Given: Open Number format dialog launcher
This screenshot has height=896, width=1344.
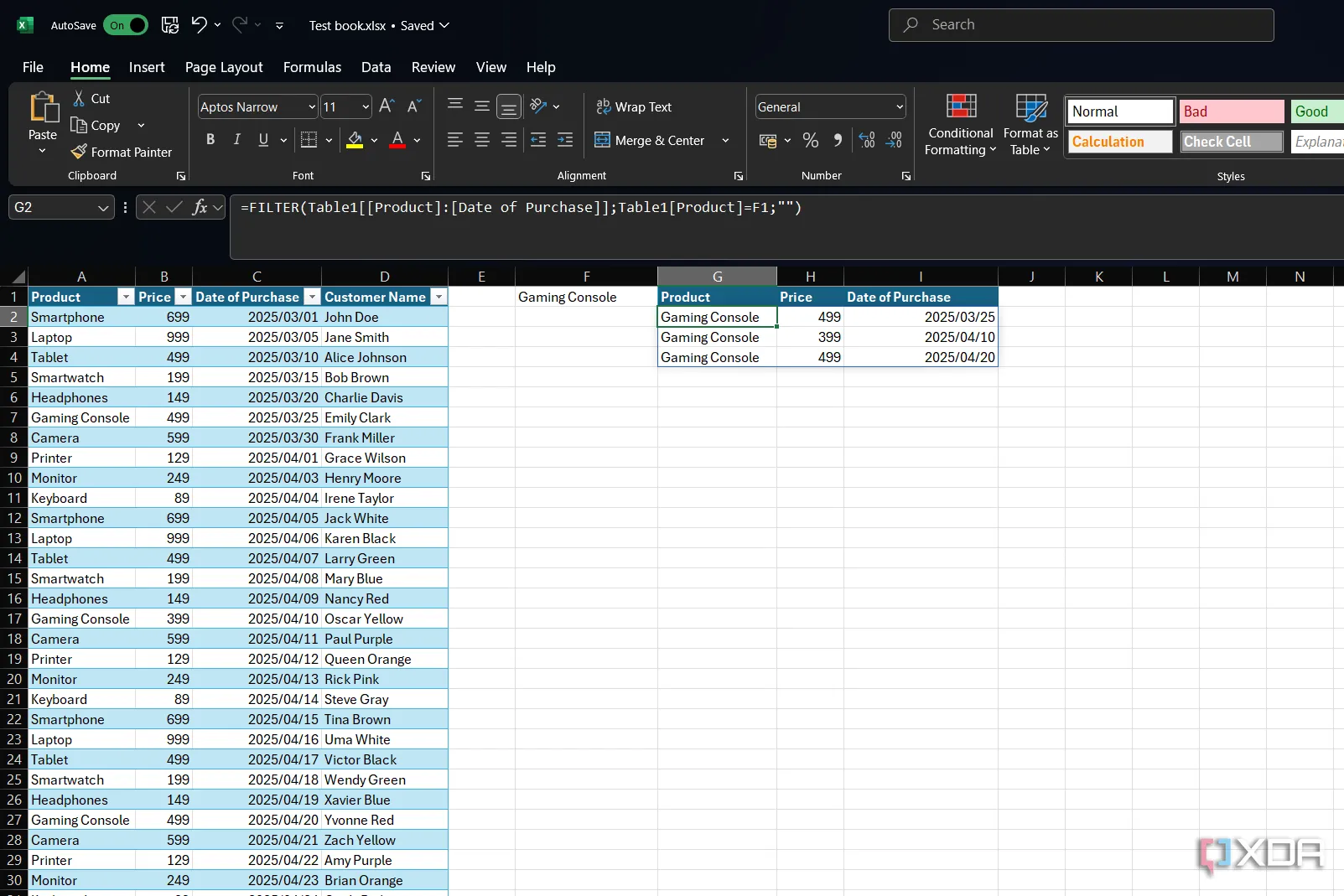Looking at the screenshot, I should (906, 176).
